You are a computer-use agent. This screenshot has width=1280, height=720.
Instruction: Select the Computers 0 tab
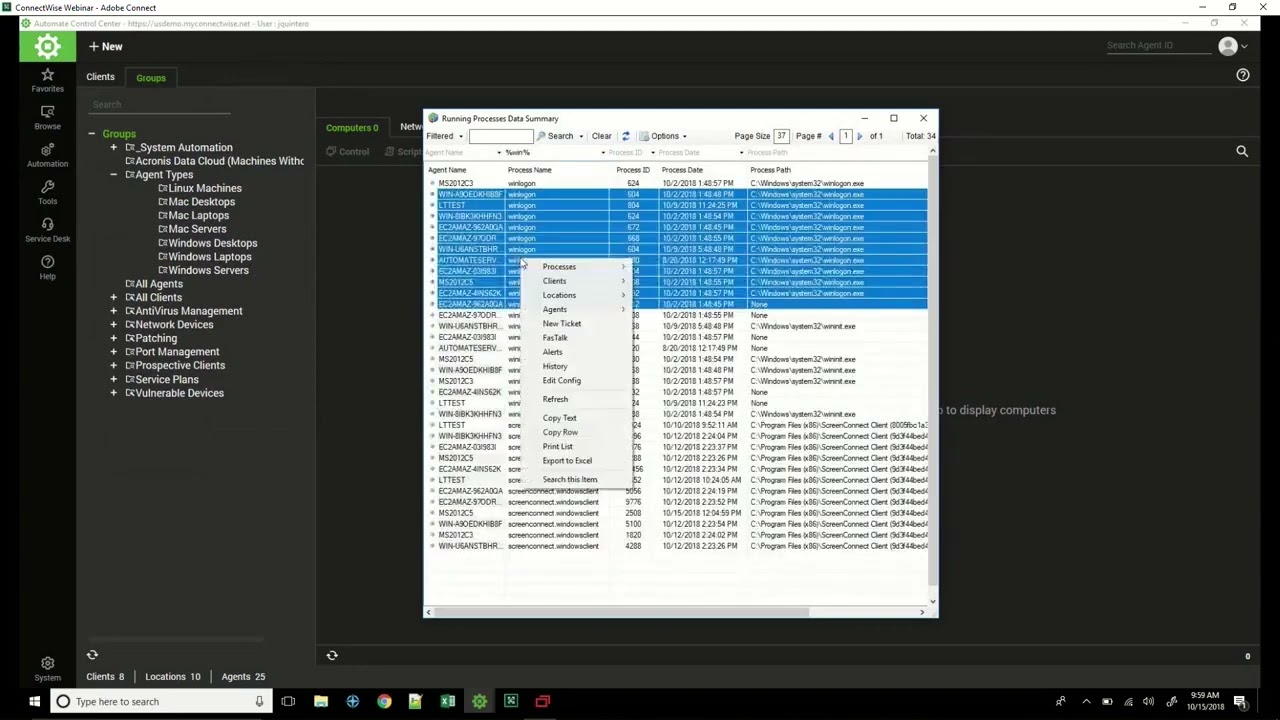352,128
